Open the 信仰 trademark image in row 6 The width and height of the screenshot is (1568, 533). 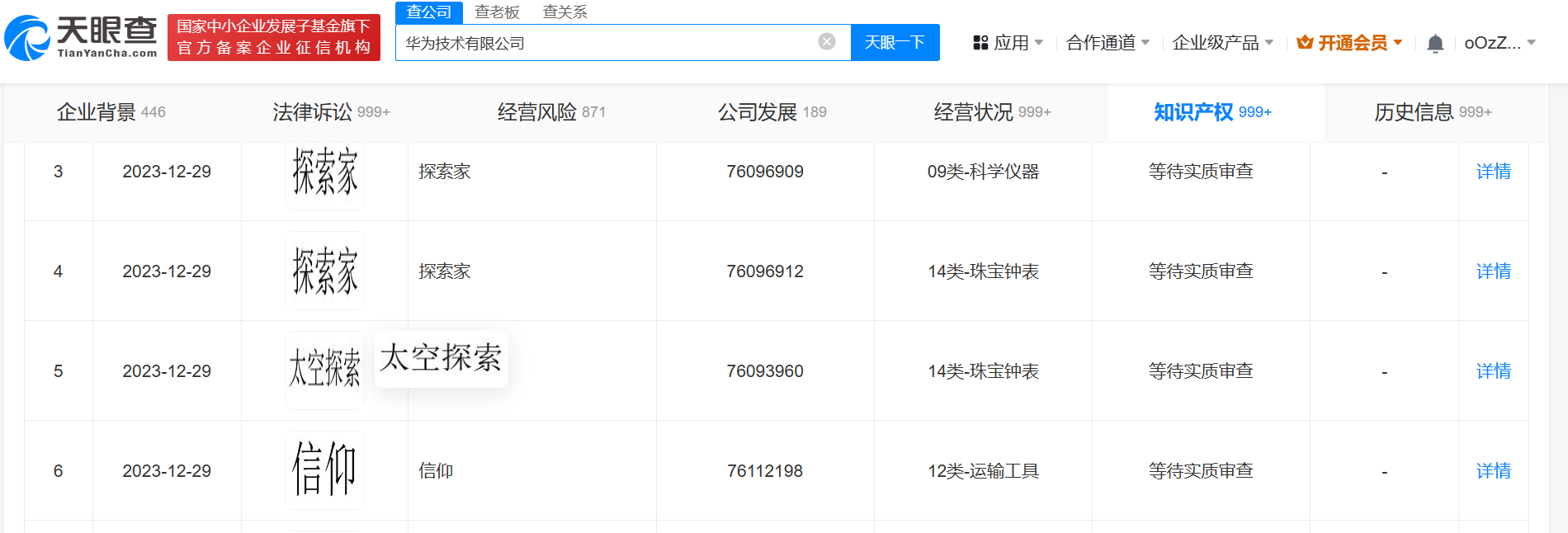(x=325, y=470)
